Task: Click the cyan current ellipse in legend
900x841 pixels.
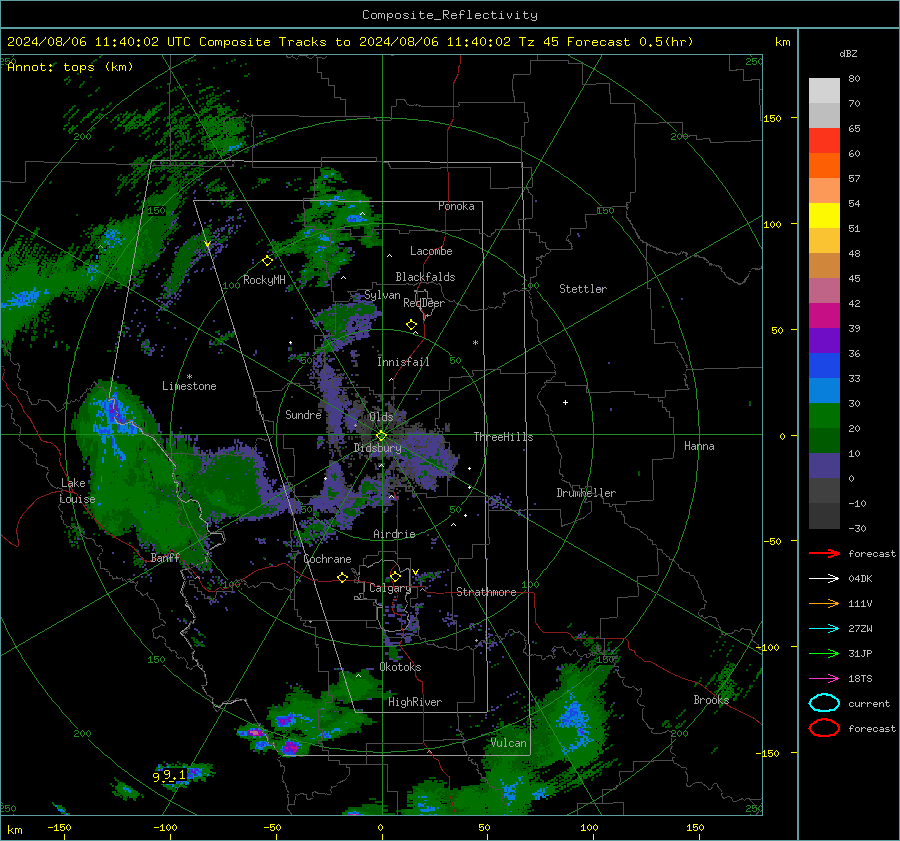Action: 824,703
